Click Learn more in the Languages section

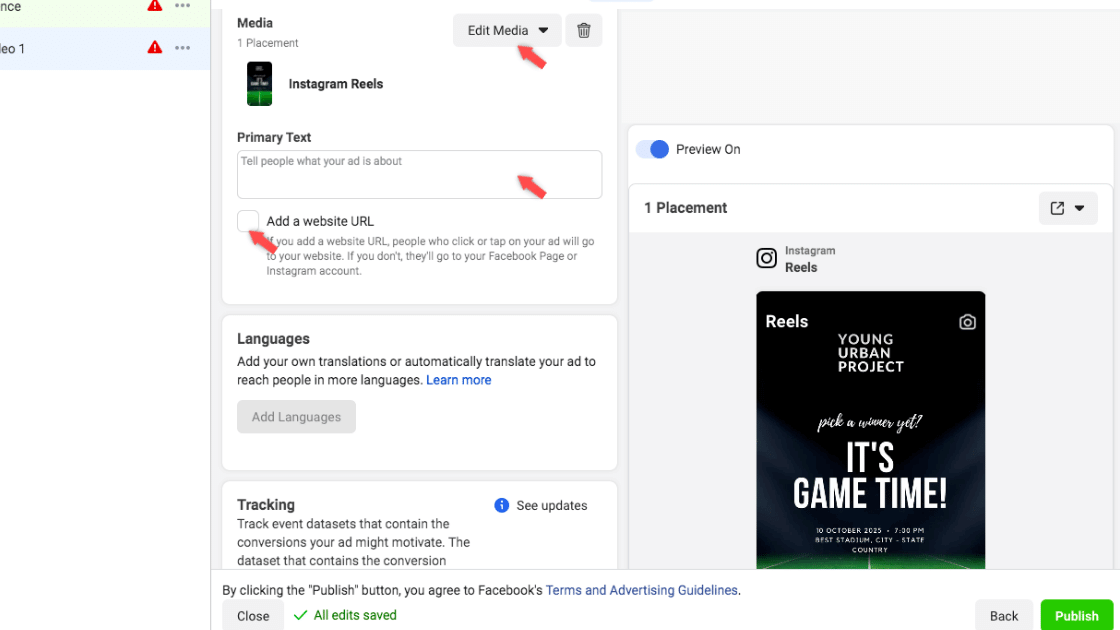click(x=459, y=379)
